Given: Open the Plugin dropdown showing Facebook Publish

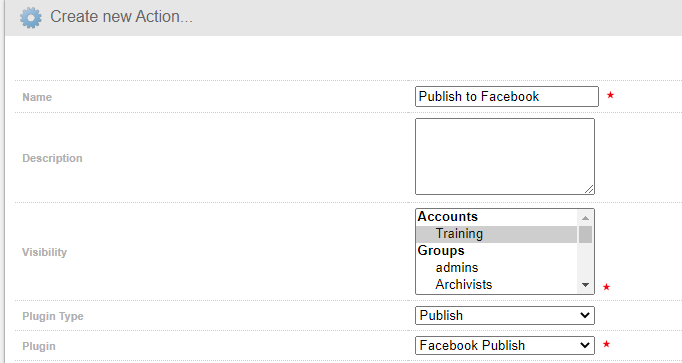Looking at the screenshot, I should 505,346.
